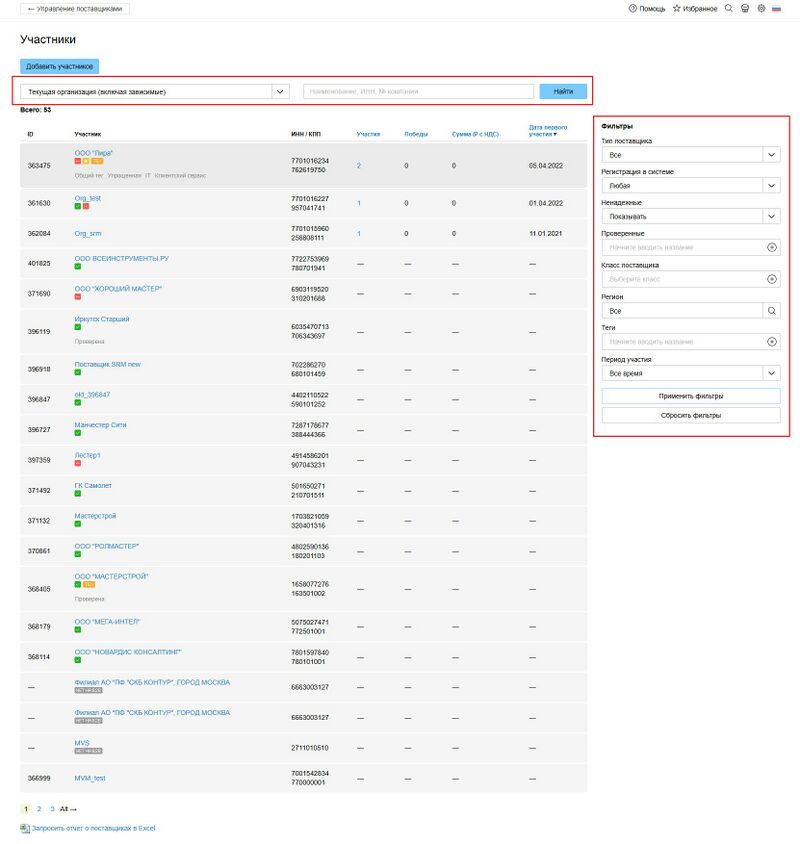
Task: Click magnifier icon in Регион filter
Action: point(771,311)
